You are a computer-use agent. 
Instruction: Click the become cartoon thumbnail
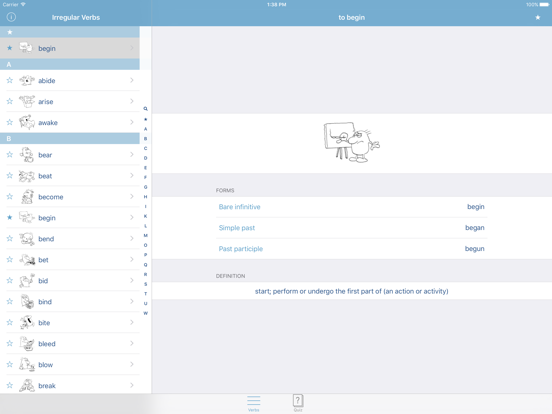point(27,197)
